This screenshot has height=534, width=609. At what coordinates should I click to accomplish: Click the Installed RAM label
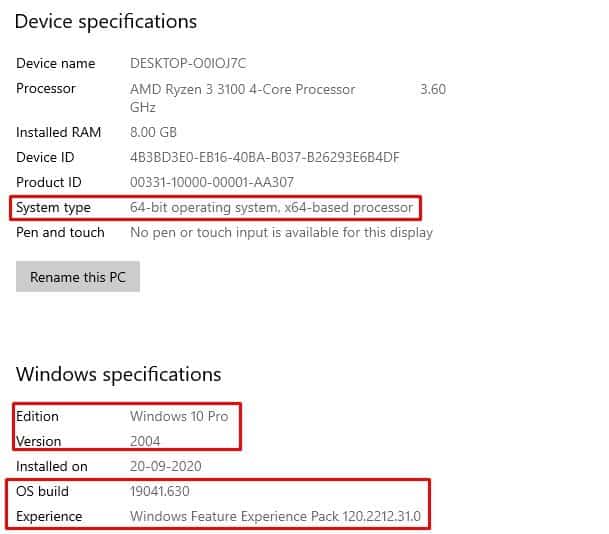pos(58,133)
